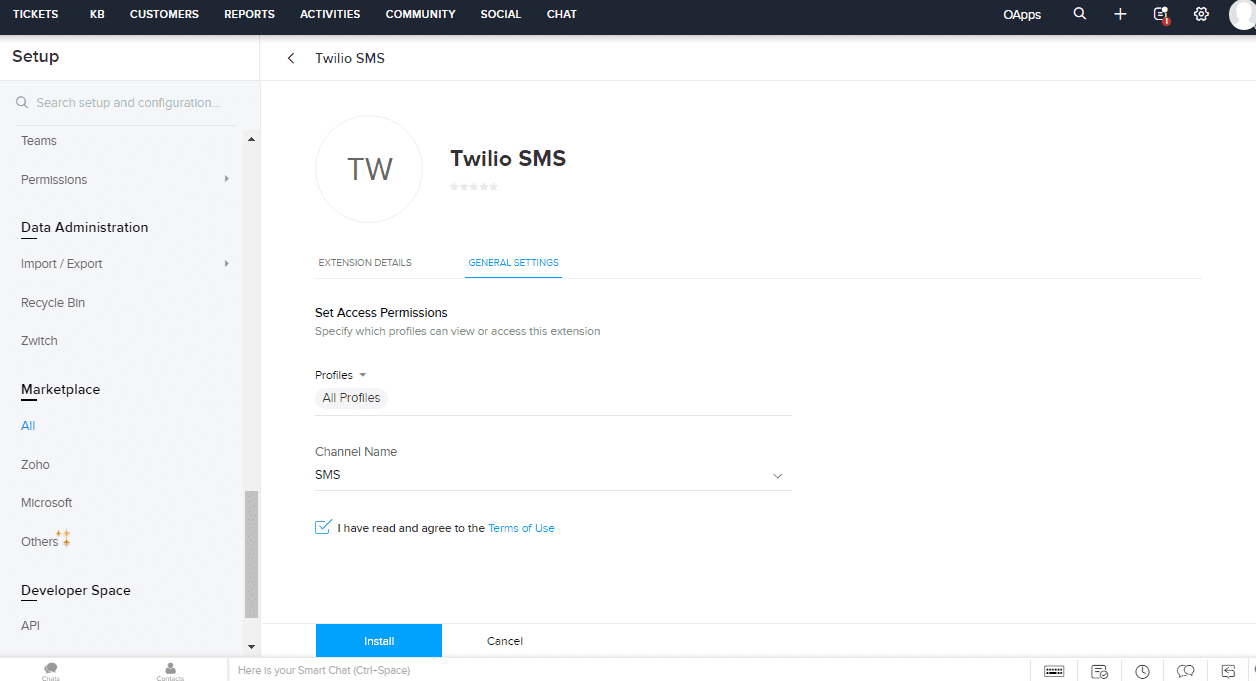Click the sidebar scrollbar up arrow
The width and height of the screenshot is (1256, 681).
click(x=251, y=139)
